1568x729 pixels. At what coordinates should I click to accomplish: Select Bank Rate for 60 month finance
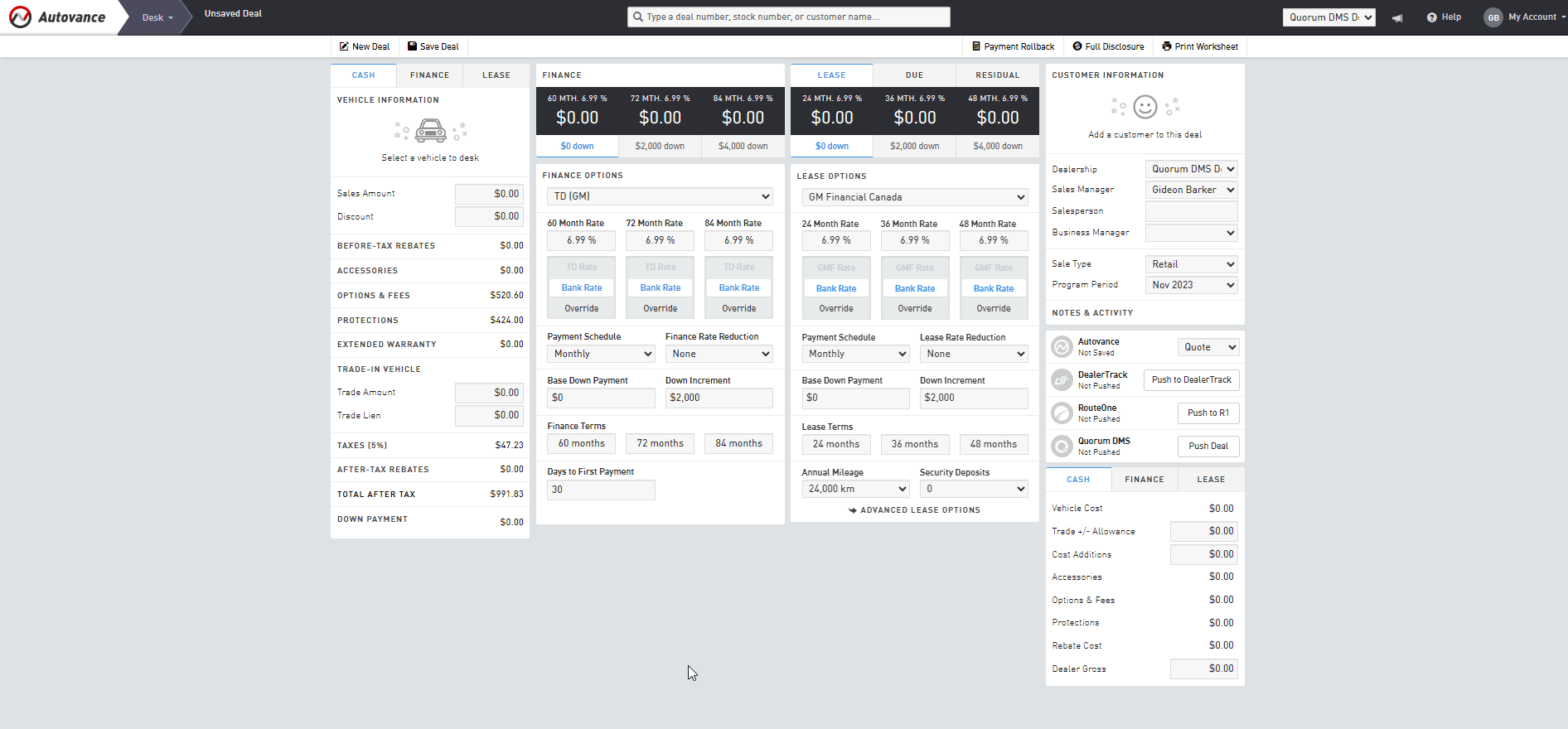[582, 287]
